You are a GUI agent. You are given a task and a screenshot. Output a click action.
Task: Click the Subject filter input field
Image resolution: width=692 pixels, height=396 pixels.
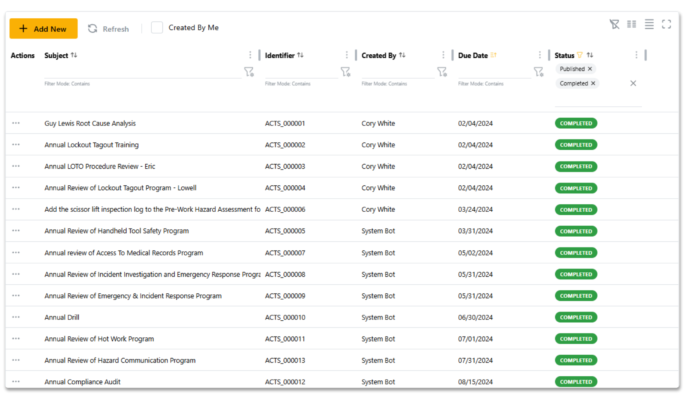143,72
